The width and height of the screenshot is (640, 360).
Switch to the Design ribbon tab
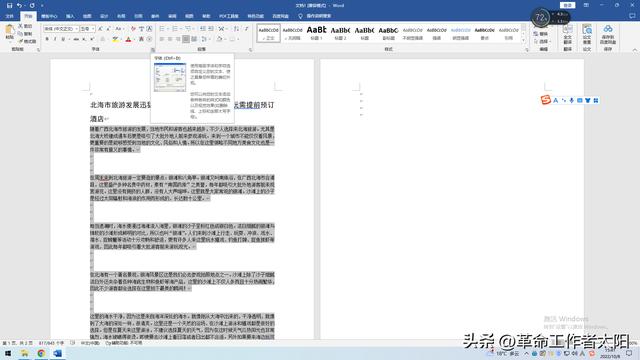coord(104,16)
